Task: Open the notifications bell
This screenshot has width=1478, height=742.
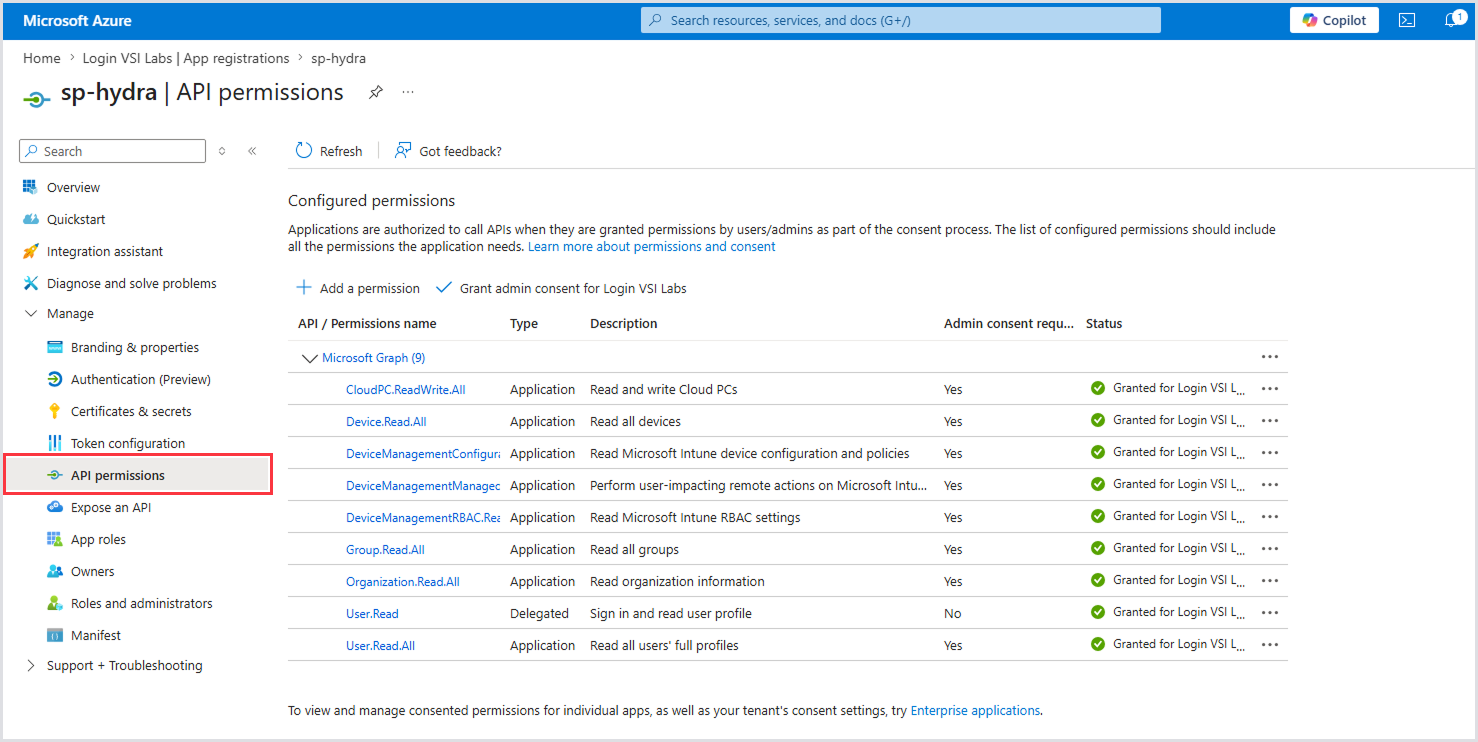Action: pyautogui.click(x=1453, y=20)
